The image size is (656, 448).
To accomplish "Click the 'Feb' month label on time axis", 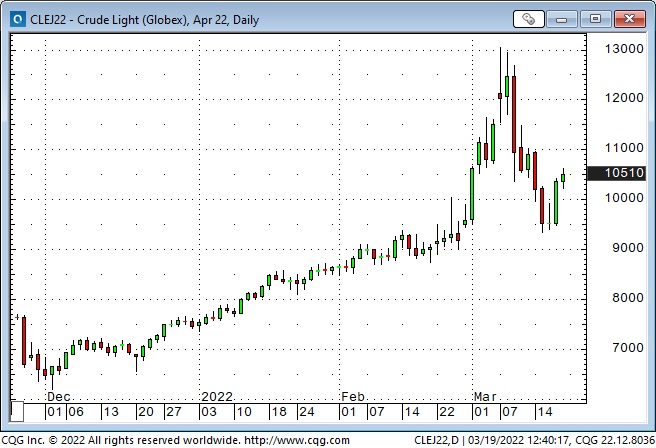I will 353,397.
